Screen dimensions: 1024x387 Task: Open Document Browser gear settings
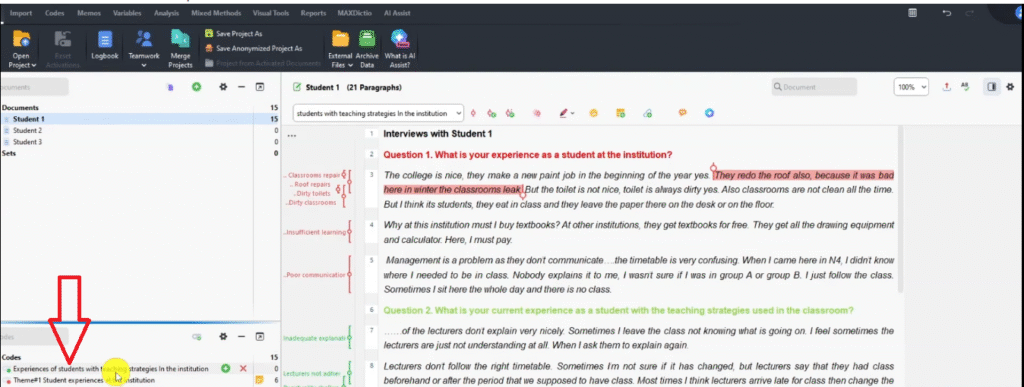tap(1010, 87)
